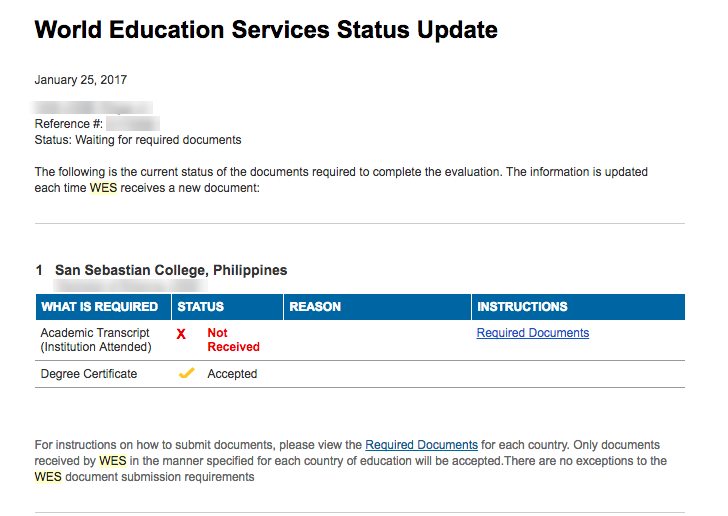Click the yellow checkmark beside Accepted
The height and width of the screenshot is (516, 728).
point(186,374)
